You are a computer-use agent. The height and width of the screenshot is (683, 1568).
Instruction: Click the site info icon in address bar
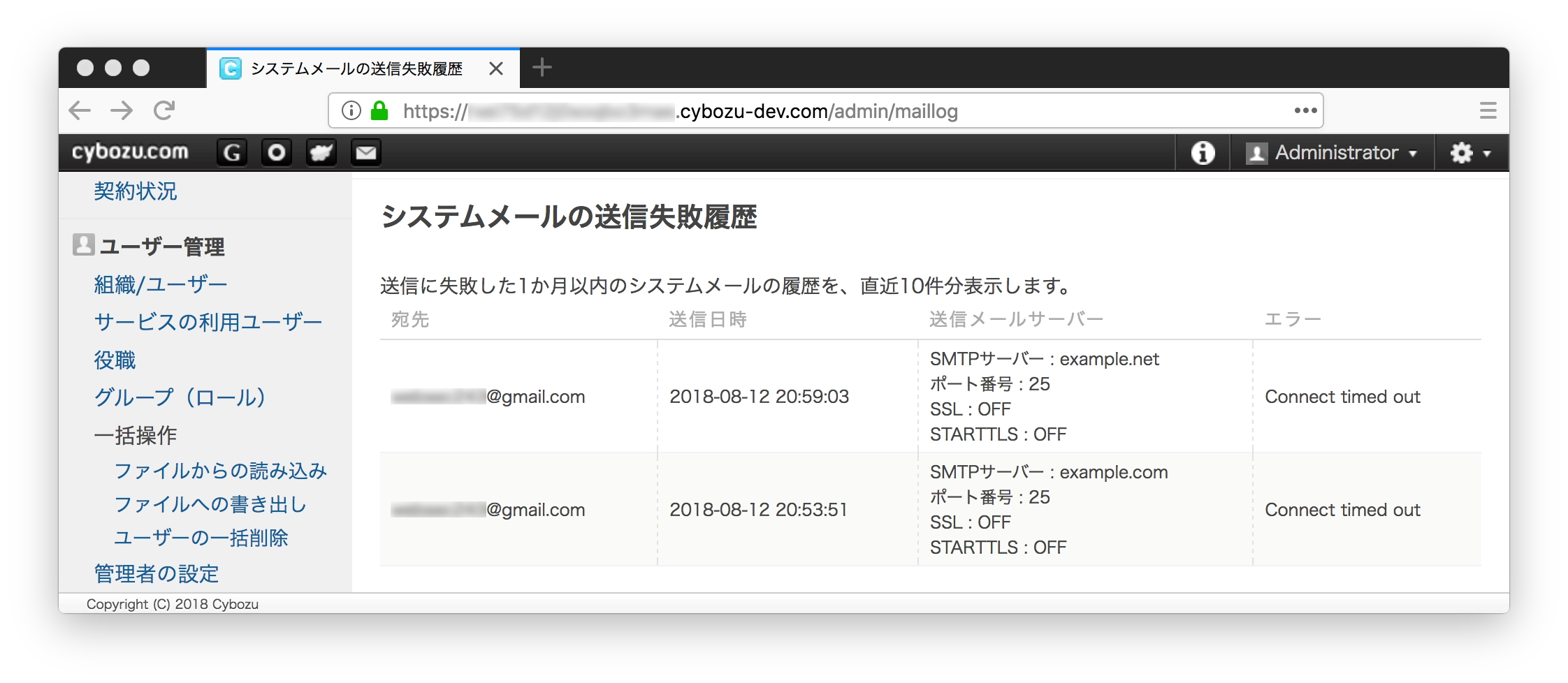(351, 110)
